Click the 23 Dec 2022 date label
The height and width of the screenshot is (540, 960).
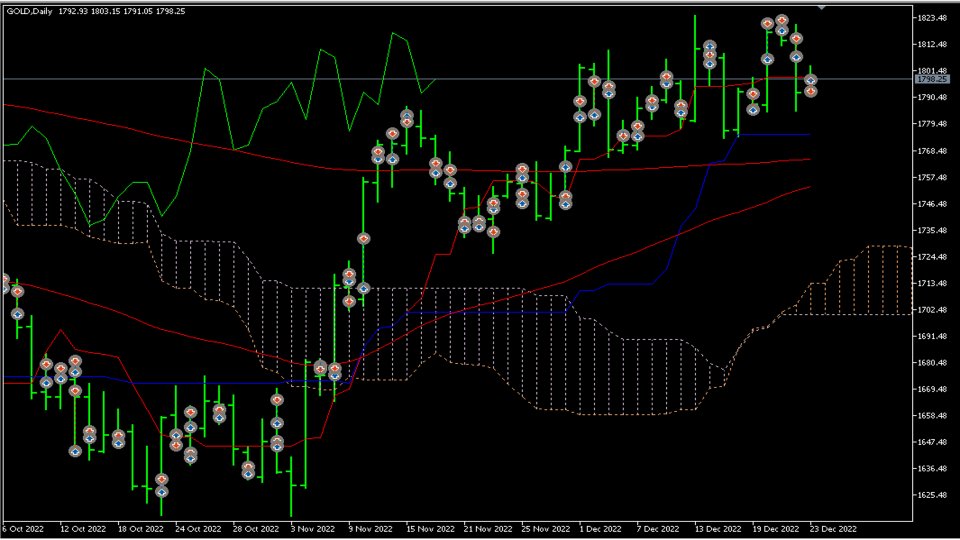(833, 529)
